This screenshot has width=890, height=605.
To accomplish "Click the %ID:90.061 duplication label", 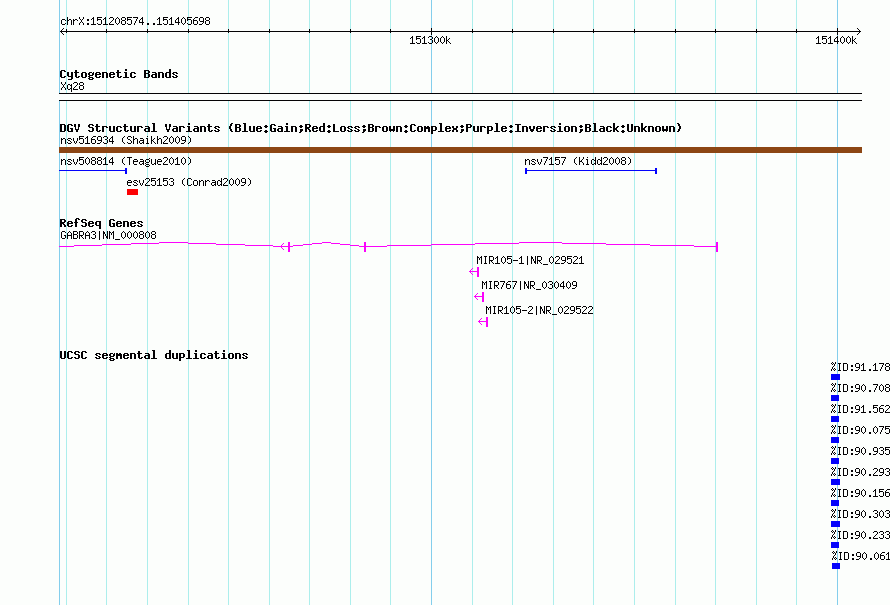I will click(x=861, y=556).
